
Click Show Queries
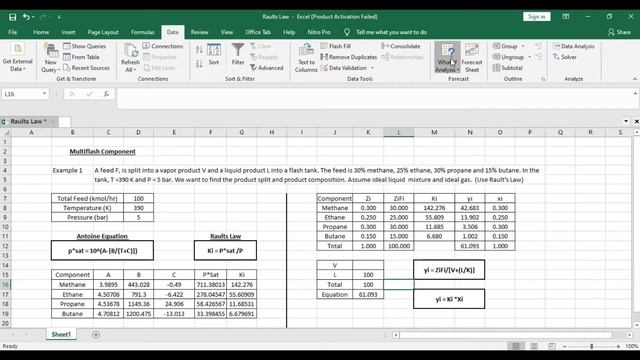(84, 46)
